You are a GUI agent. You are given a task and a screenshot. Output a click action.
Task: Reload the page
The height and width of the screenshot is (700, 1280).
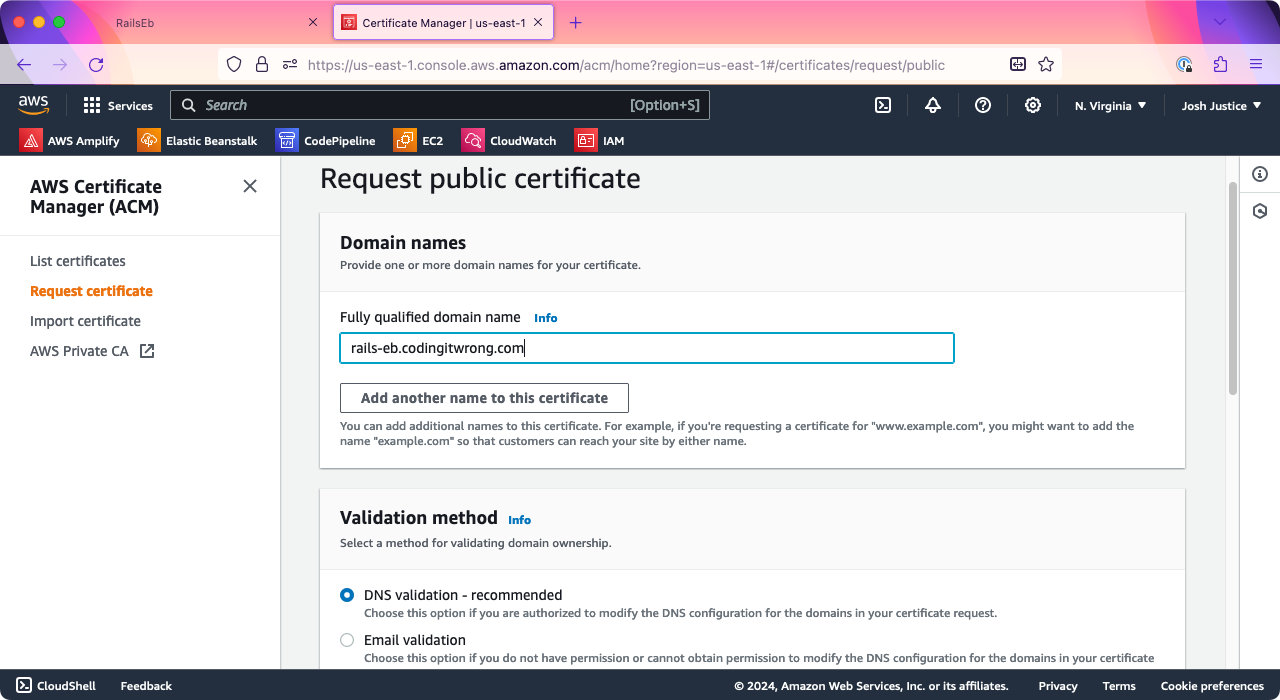tap(96, 64)
